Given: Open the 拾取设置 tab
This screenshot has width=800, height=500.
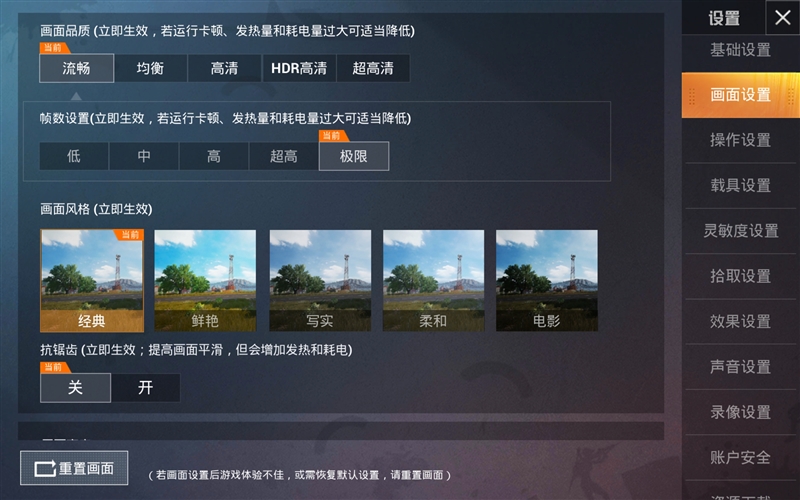Looking at the screenshot, I should point(740,276).
